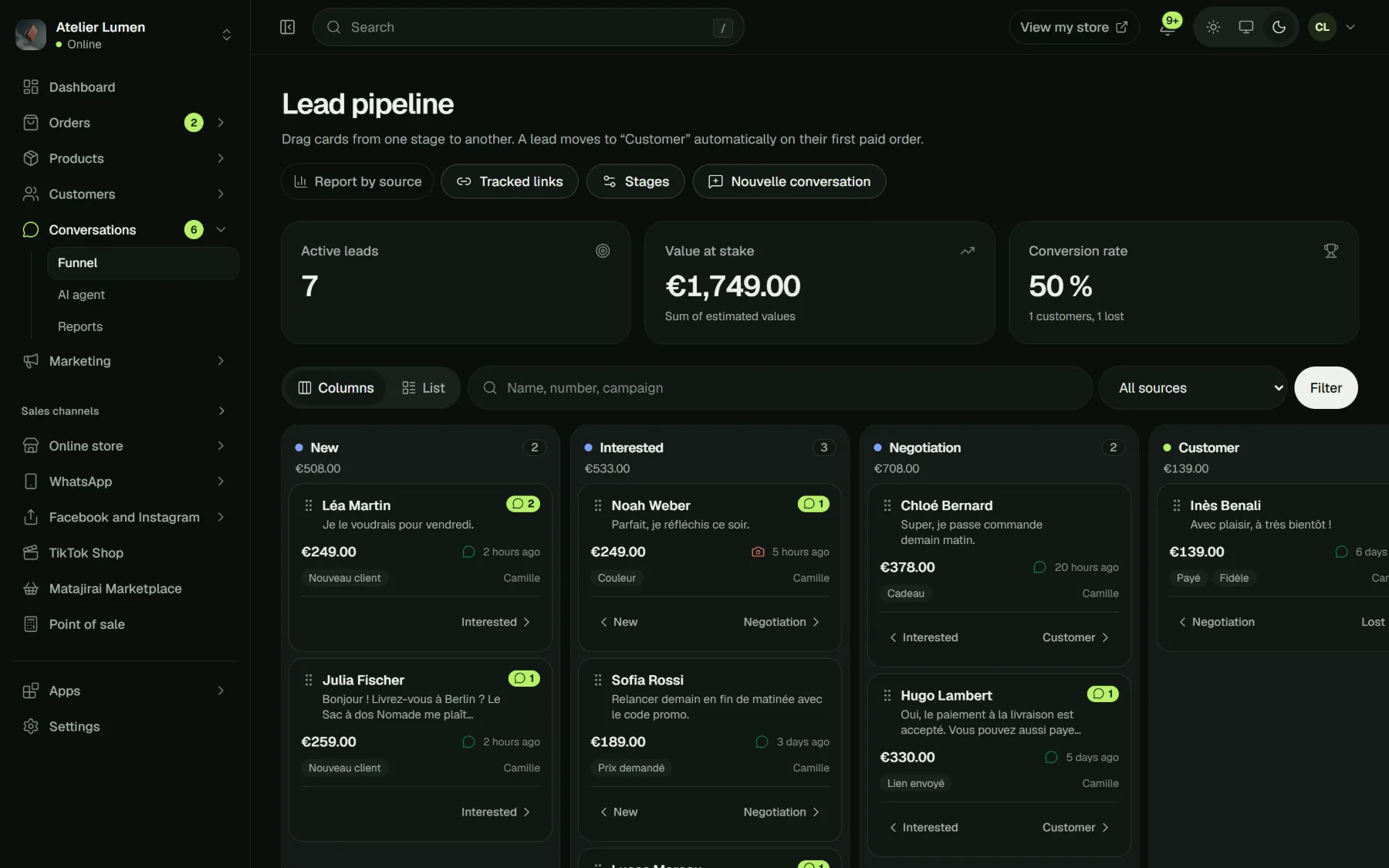Open the CL account avatar
Screen dimensions: 1389x868
[1322, 27]
